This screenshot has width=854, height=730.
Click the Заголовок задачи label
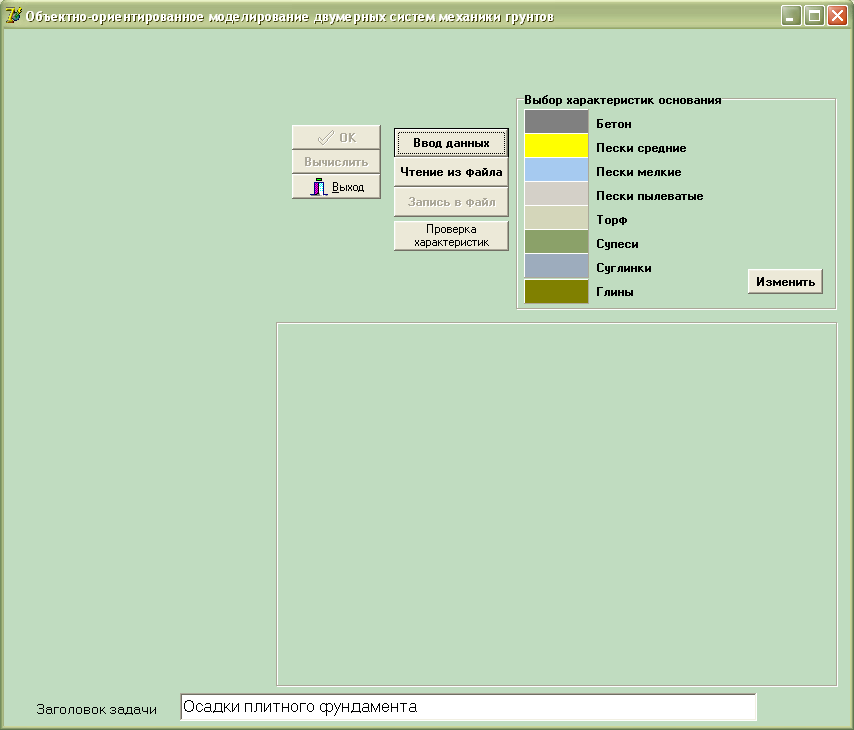tap(96, 709)
